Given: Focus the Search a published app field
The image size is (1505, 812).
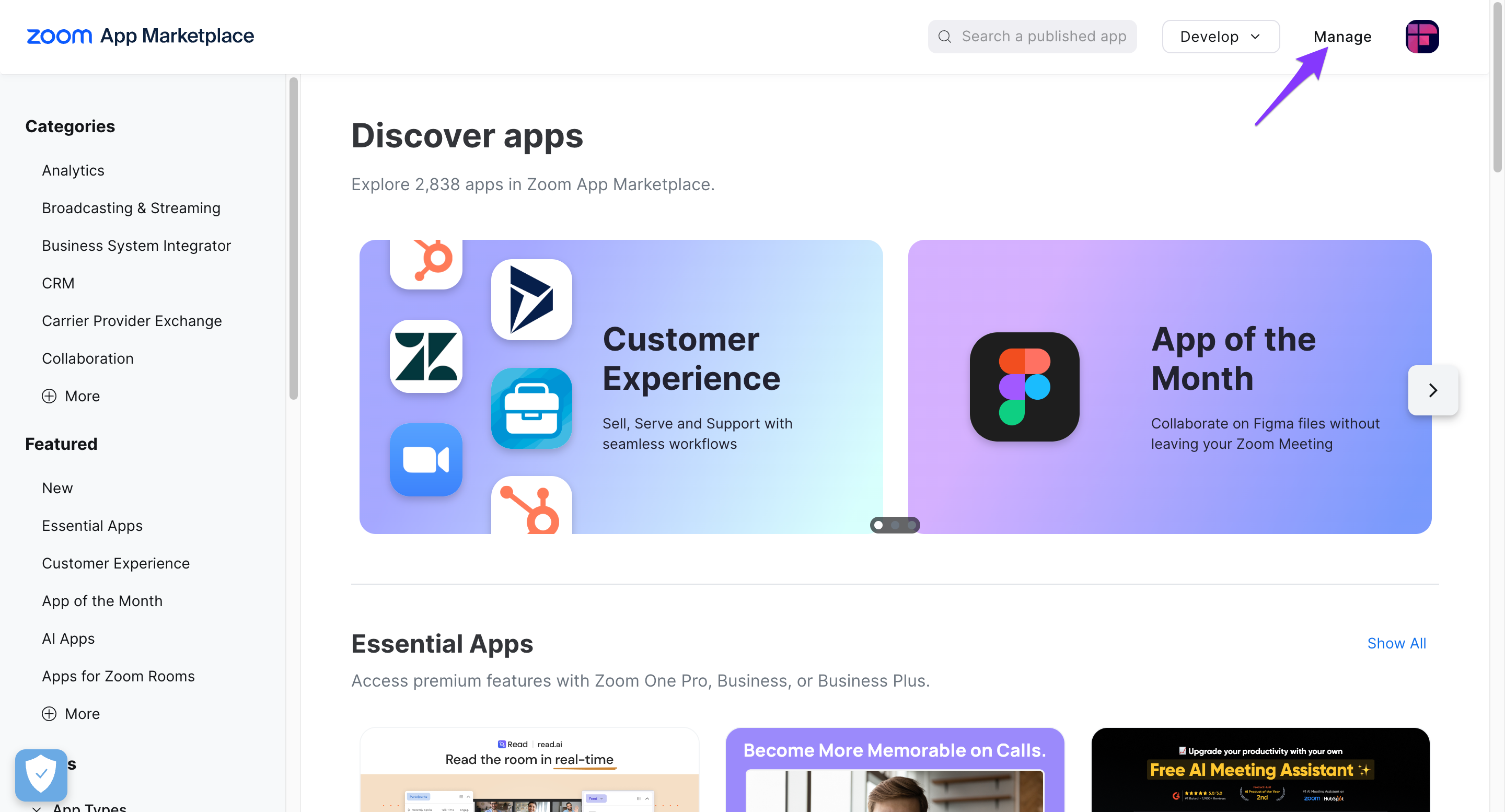Looking at the screenshot, I should tap(1032, 36).
